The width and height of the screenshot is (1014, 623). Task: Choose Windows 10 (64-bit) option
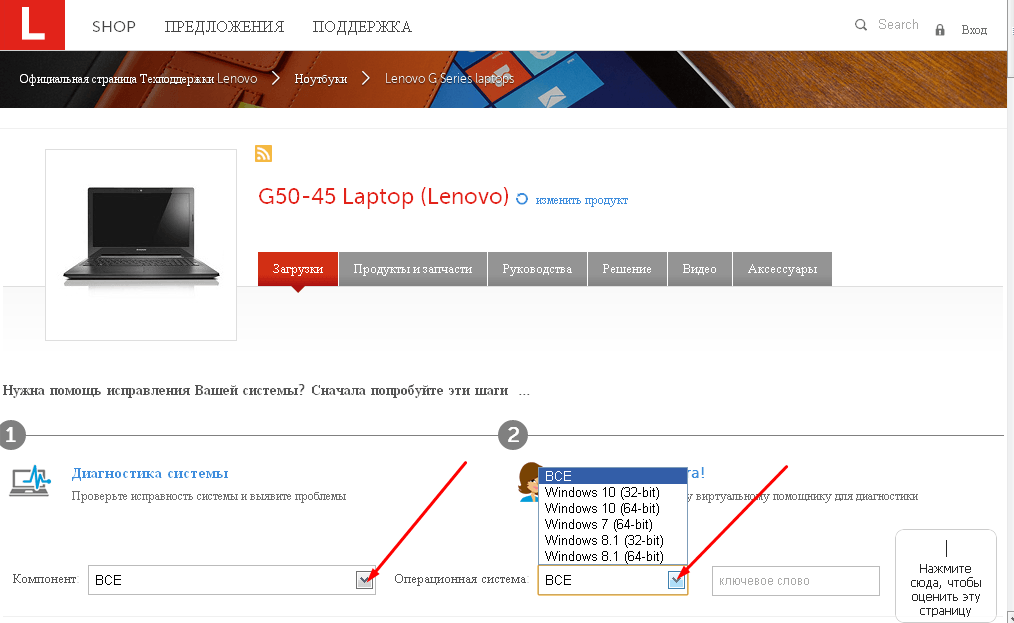point(612,508)
